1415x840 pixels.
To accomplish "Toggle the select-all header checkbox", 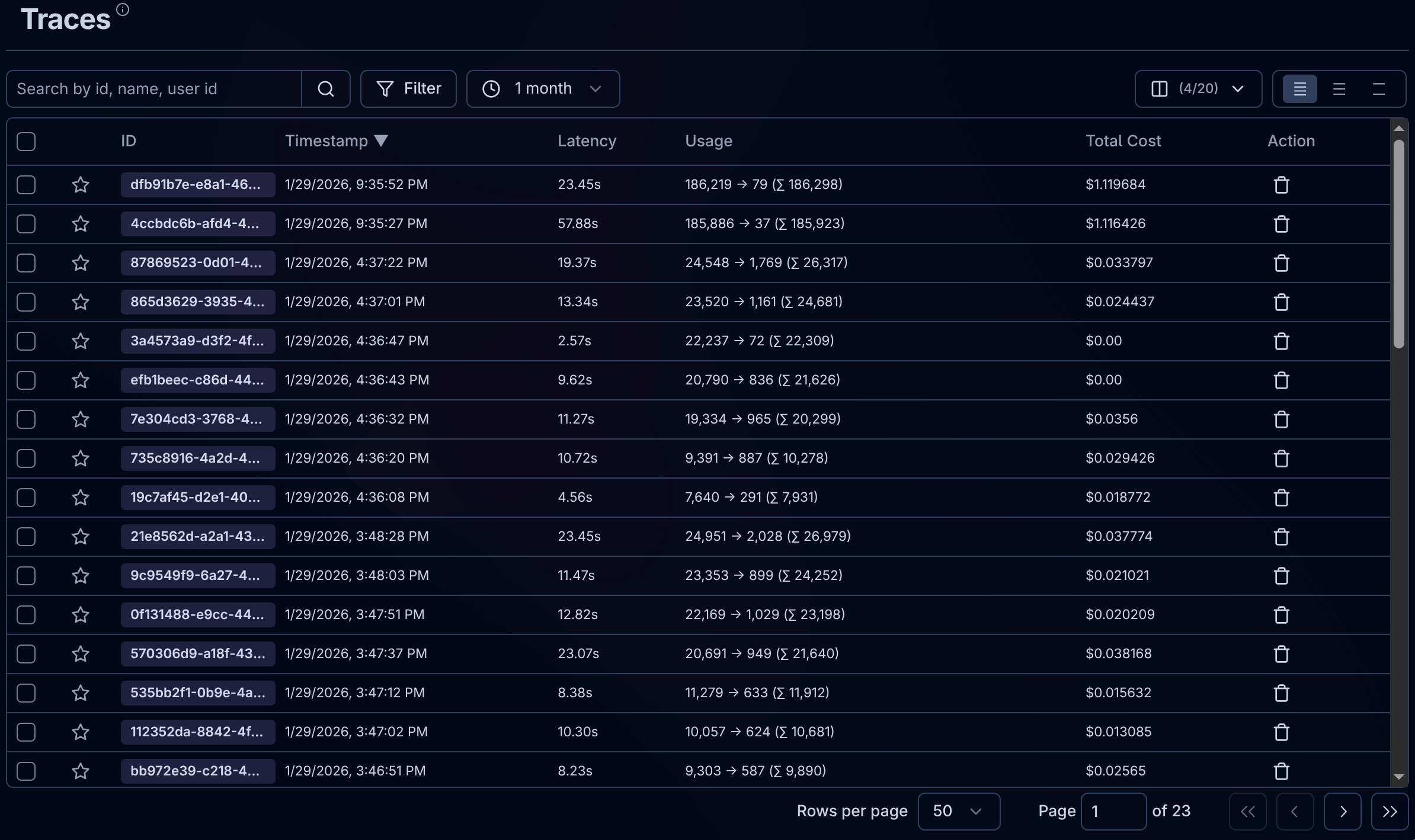I will point(26,142).
